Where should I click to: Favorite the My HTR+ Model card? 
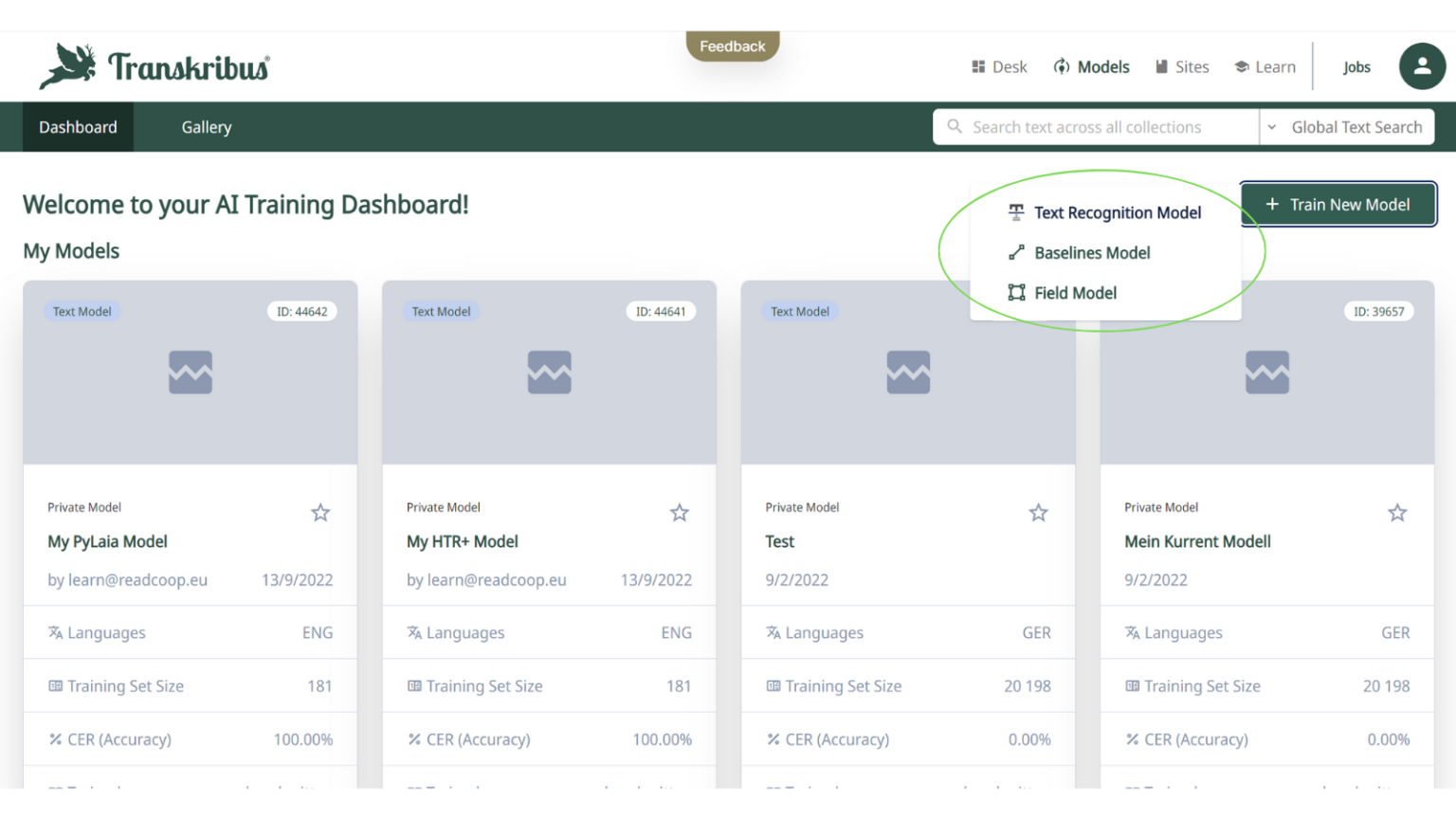679,512
